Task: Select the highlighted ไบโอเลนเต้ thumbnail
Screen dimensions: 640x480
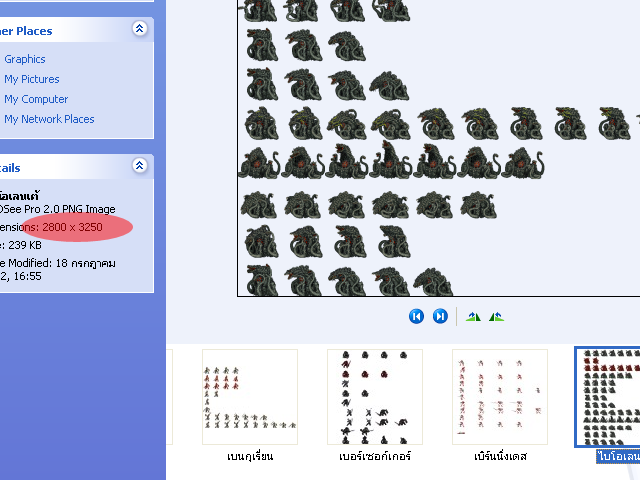Action: pos(607,397)
